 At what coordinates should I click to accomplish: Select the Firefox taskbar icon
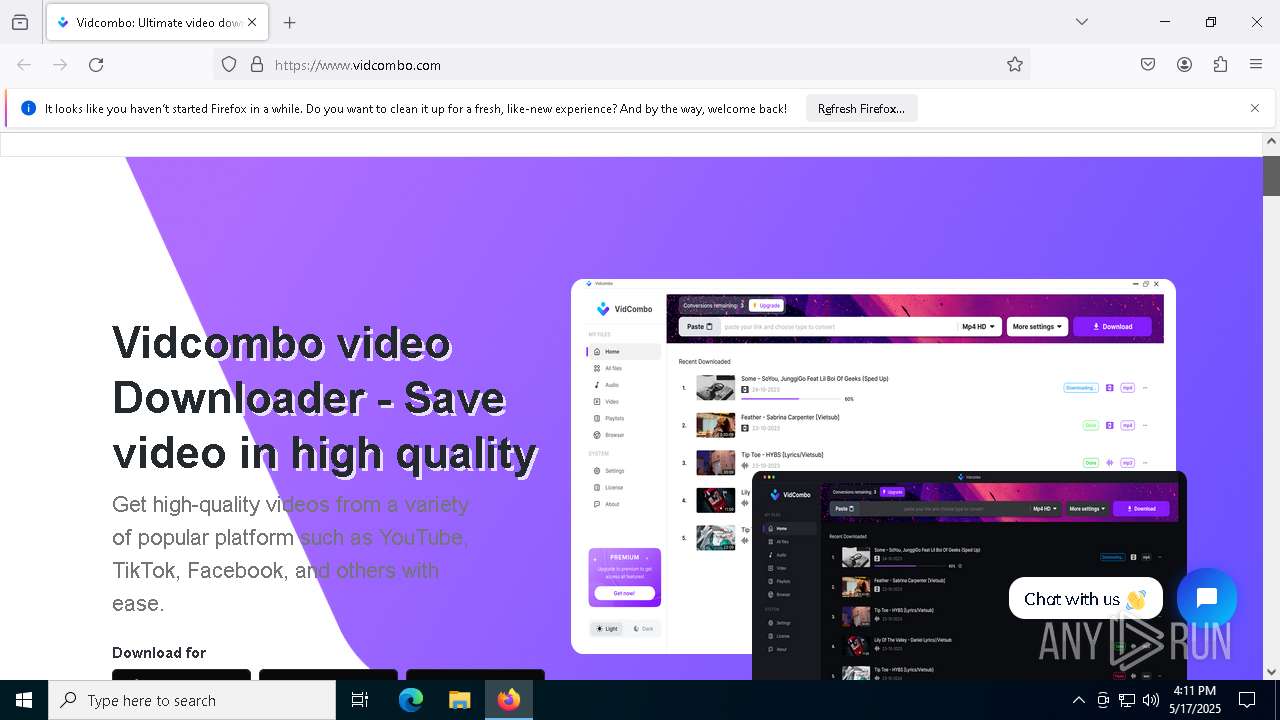pyautogui.click(x=509, y=700)
